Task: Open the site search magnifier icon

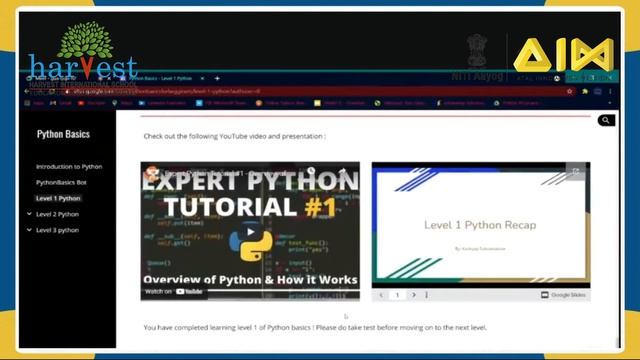Action: 606,120
